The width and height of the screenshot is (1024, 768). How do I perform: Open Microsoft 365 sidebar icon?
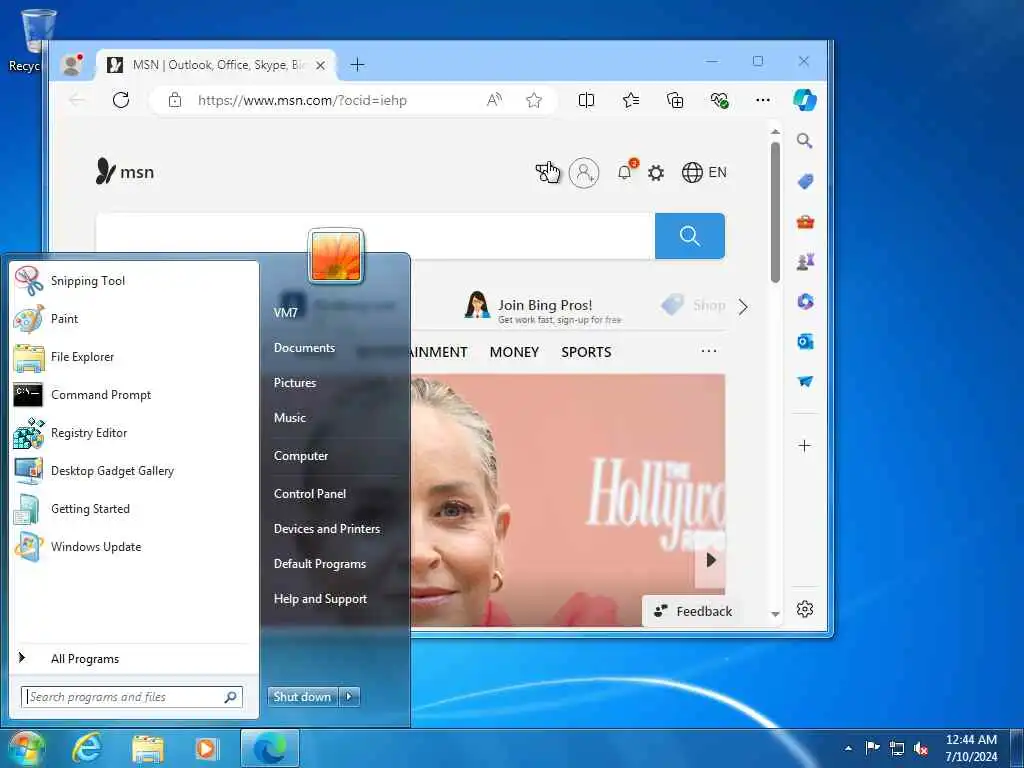pyautogui.click(x=805, y=301)
